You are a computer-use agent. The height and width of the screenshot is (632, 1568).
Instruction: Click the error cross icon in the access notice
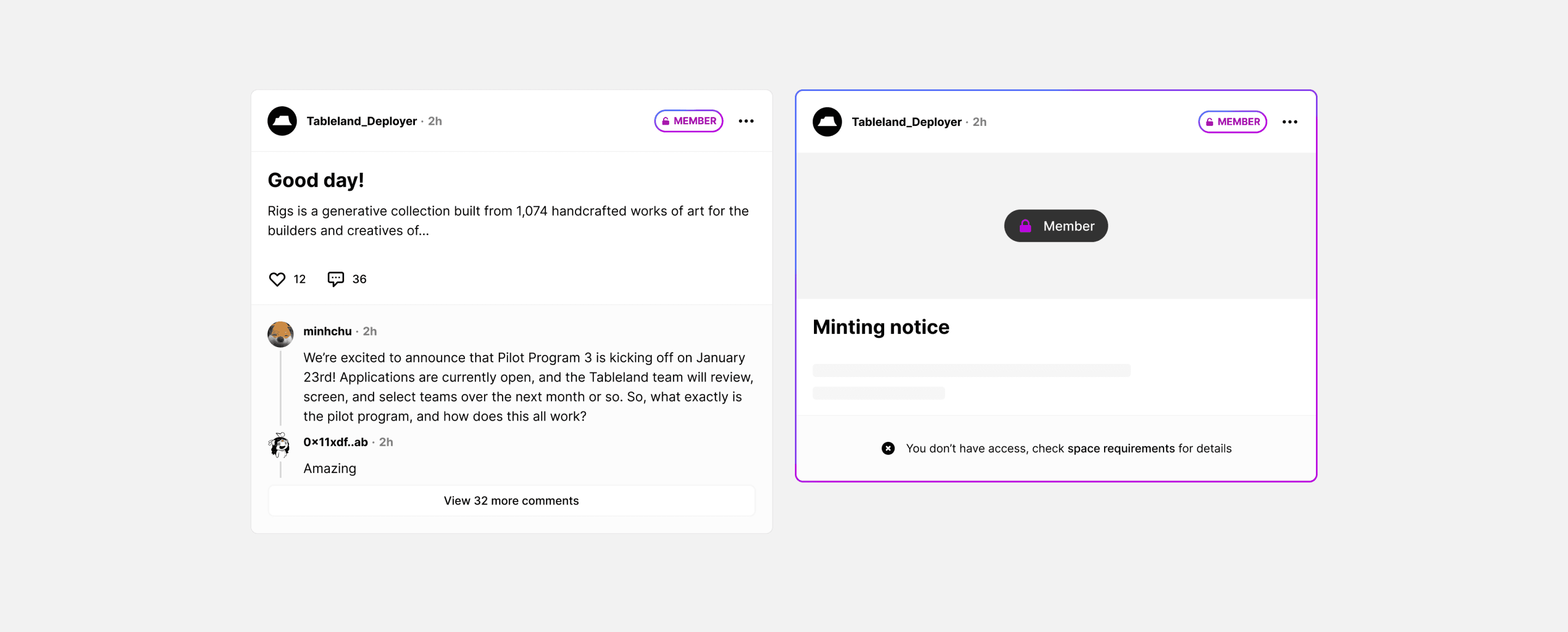888,448
